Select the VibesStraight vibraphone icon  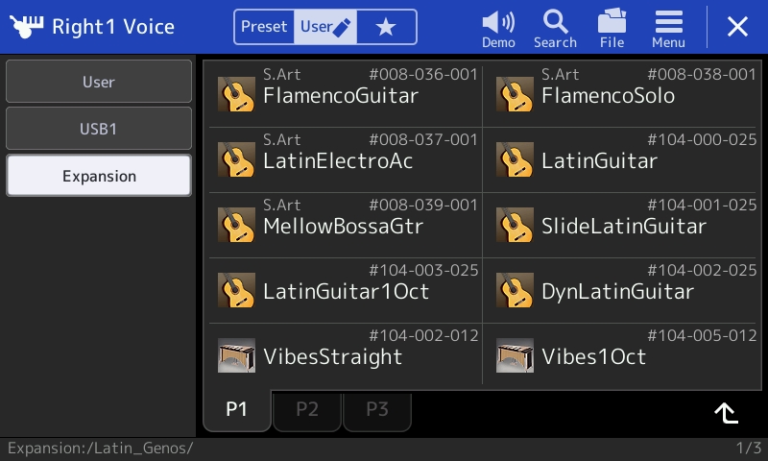click(x=236, y=356)
